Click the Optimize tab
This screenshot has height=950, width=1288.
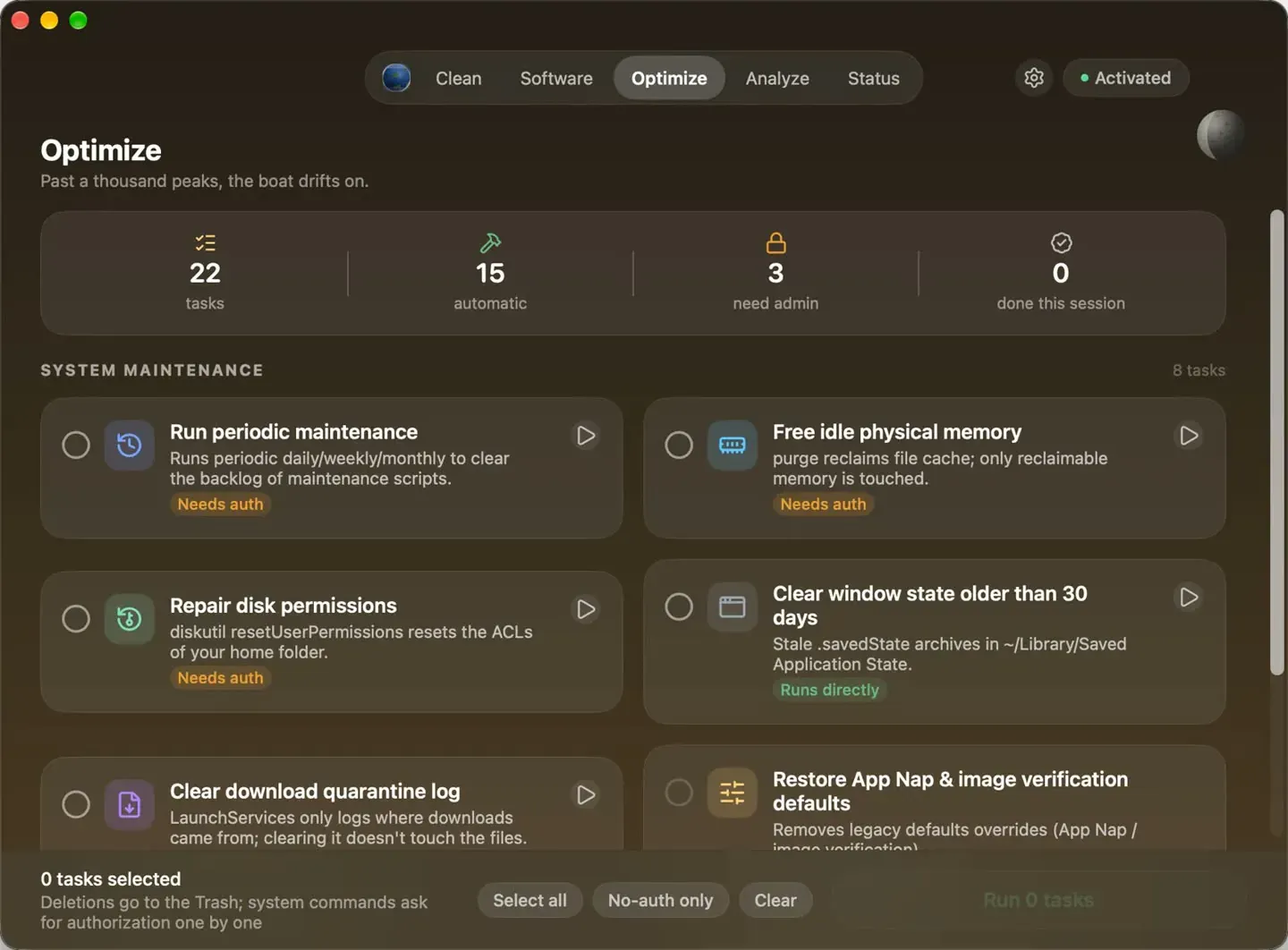[x=669, y=78]
